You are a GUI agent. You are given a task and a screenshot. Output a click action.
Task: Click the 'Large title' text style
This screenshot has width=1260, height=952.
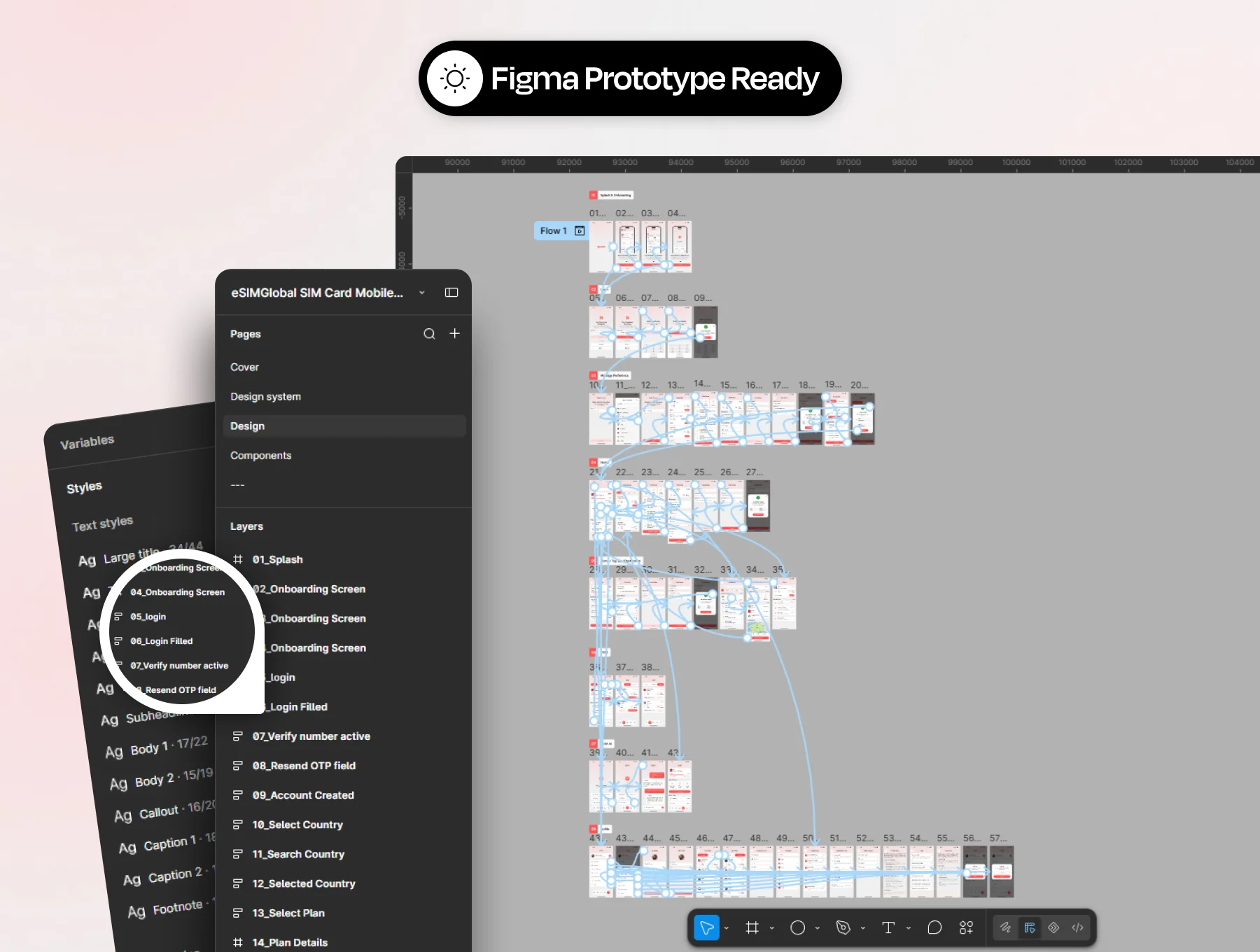point(131,557)
